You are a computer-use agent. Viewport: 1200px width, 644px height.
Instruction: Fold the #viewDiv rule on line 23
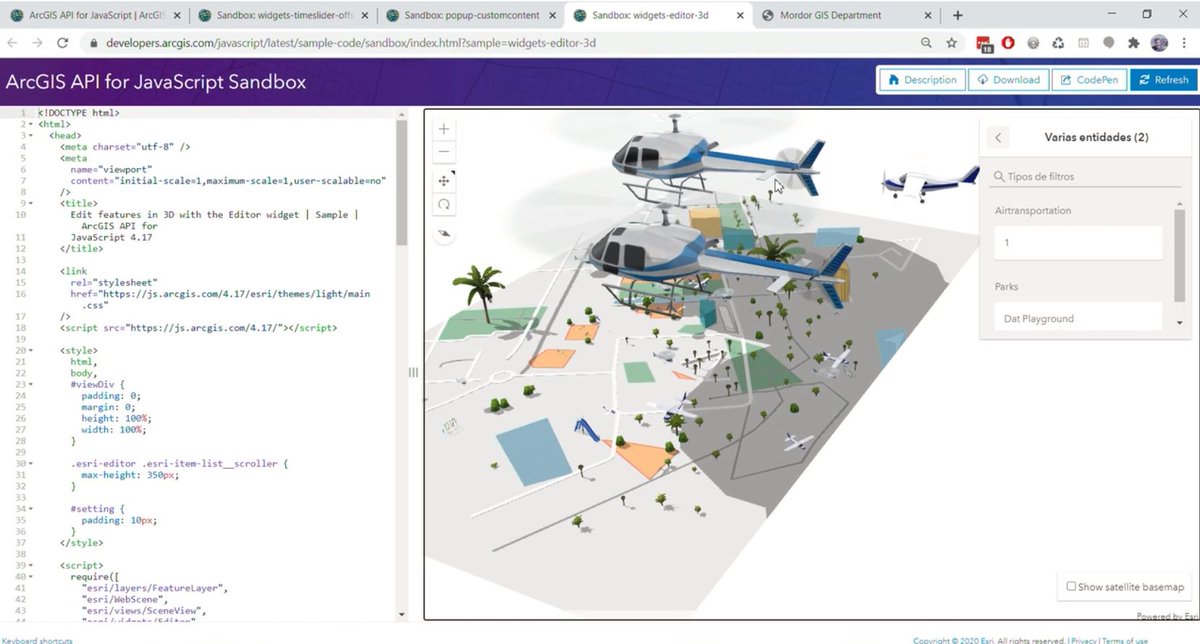point(32,384)
